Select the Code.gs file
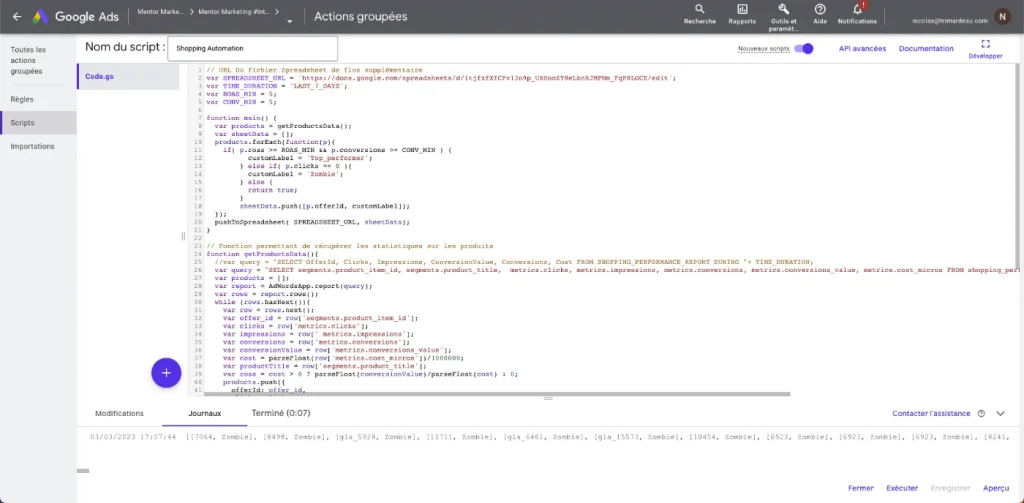This screenshot has height=503, width=1024. pyautogui.click(x=128, y=76)
